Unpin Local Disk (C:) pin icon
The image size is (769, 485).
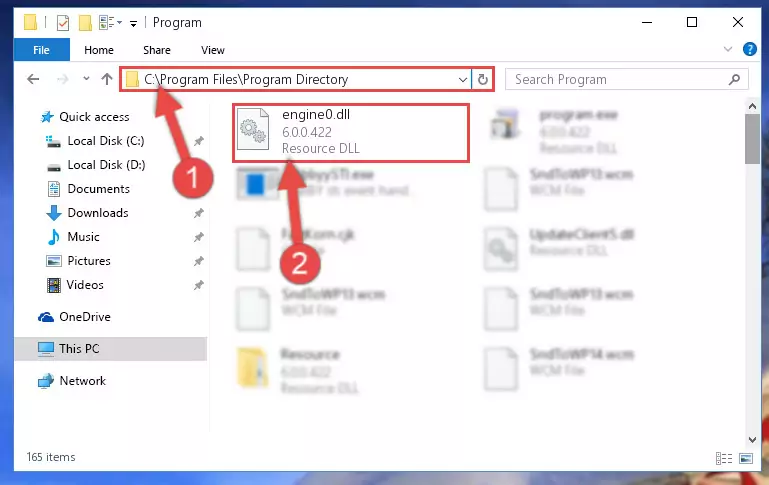199,141
